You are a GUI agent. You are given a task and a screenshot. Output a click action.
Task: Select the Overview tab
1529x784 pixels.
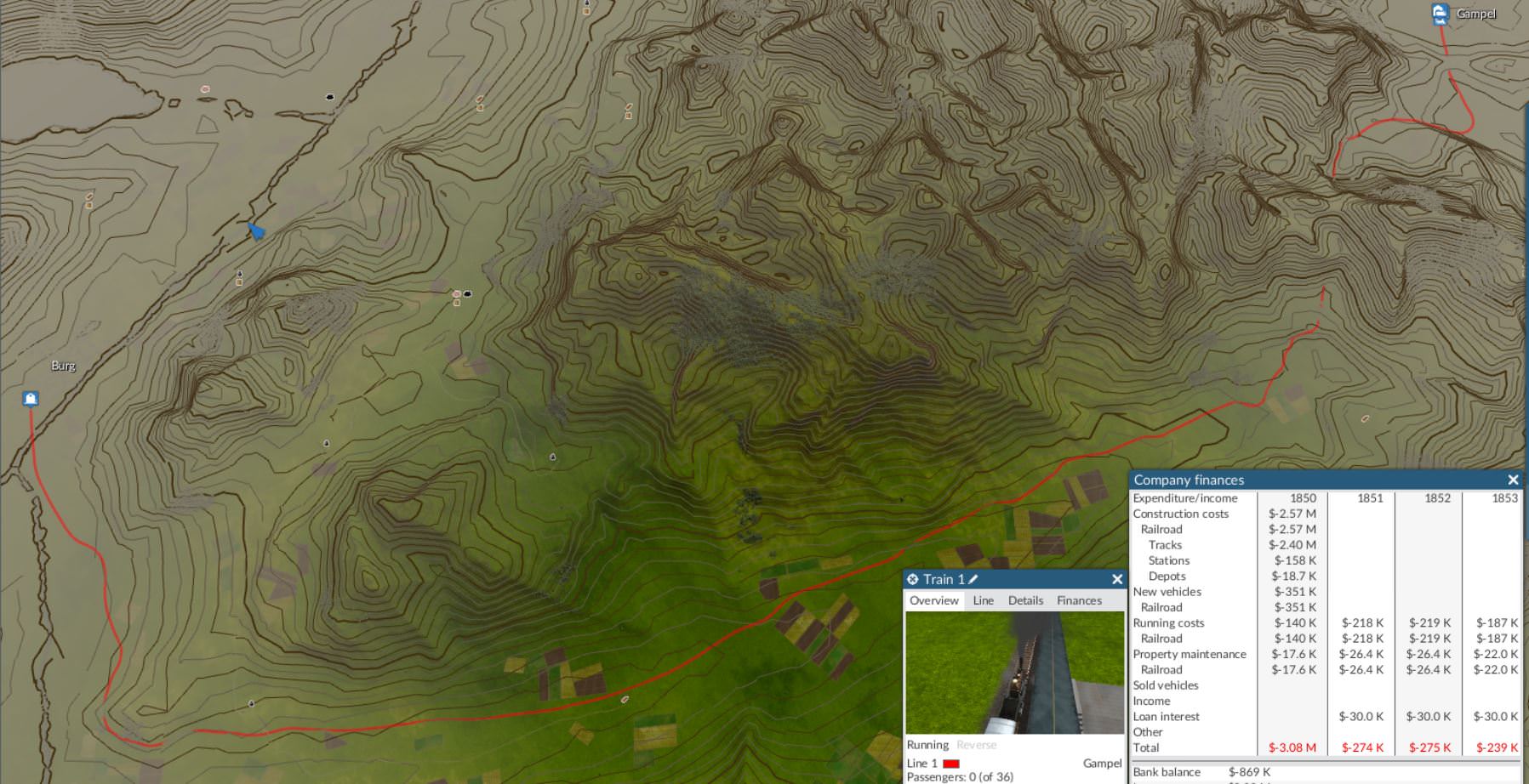[x=933, y=600]
